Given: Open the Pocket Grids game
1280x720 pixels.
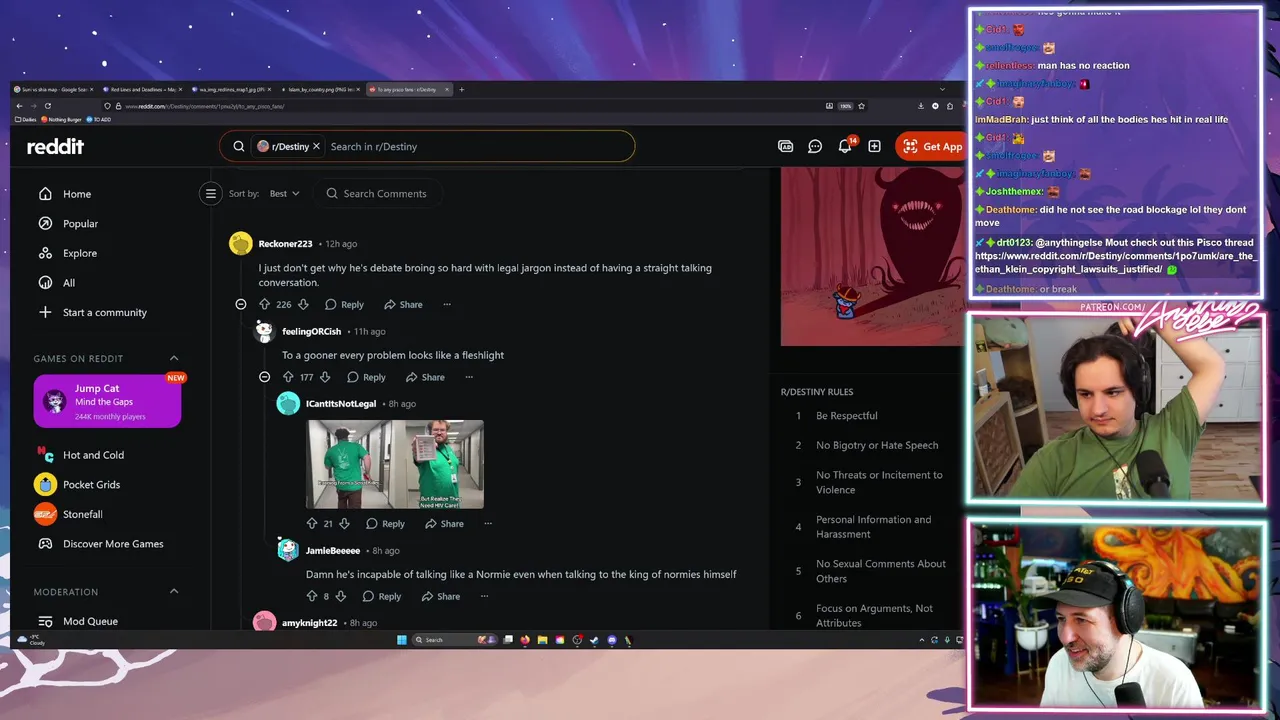Looking at the screenshot, I should pyautogui.click(x=91, y=484).
